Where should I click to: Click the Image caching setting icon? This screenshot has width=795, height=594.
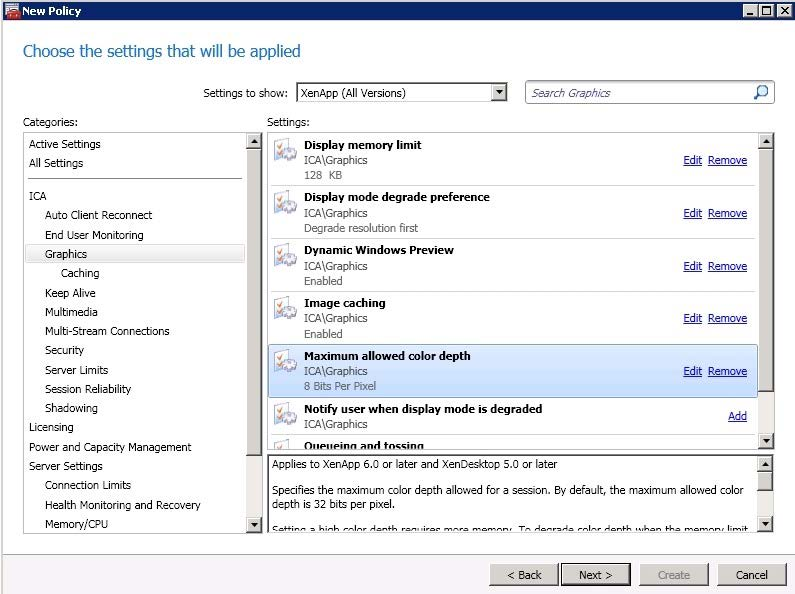(x=285, y=308)
